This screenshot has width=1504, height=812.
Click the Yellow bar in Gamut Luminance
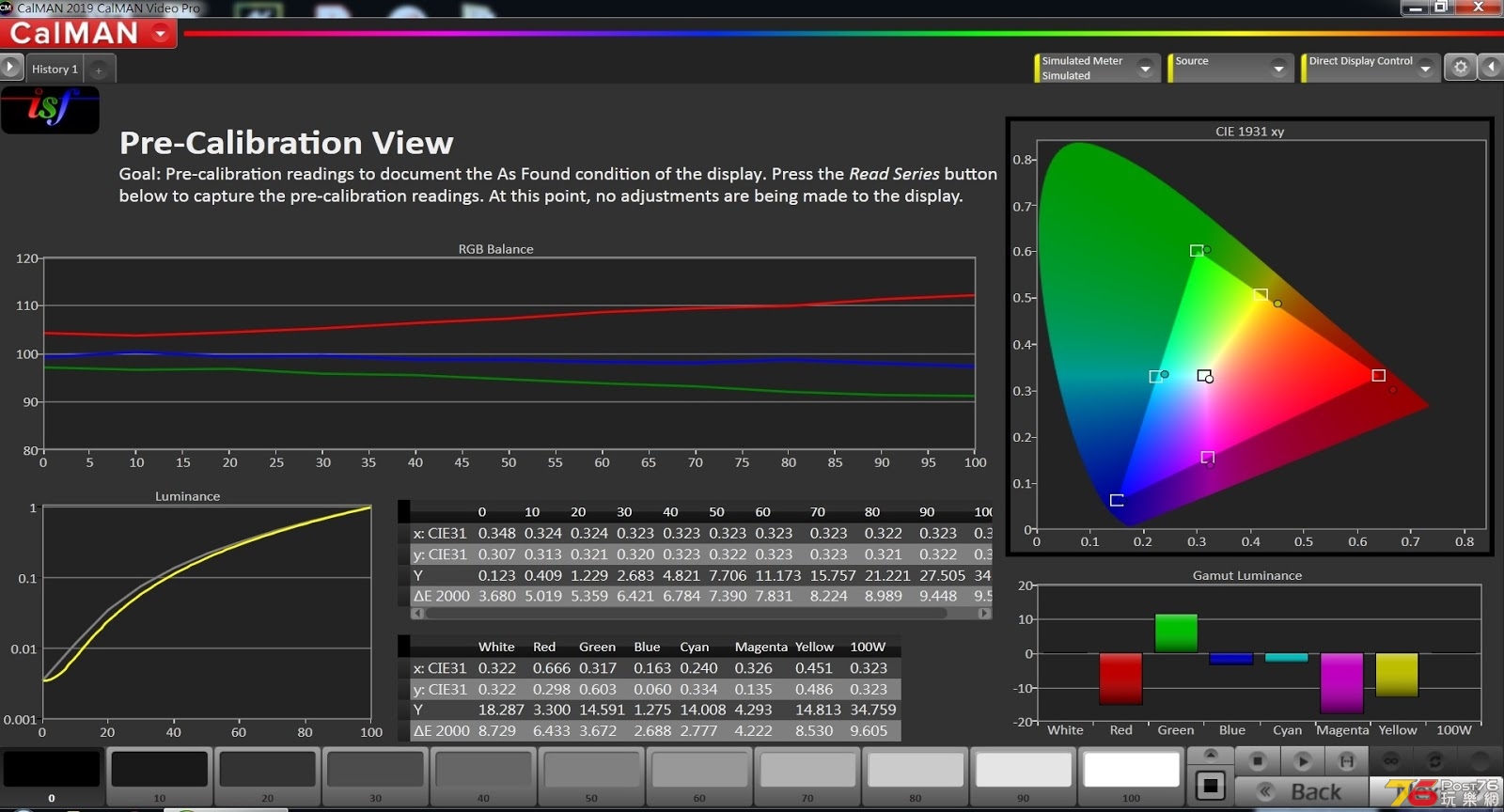tap(1397, 675)
